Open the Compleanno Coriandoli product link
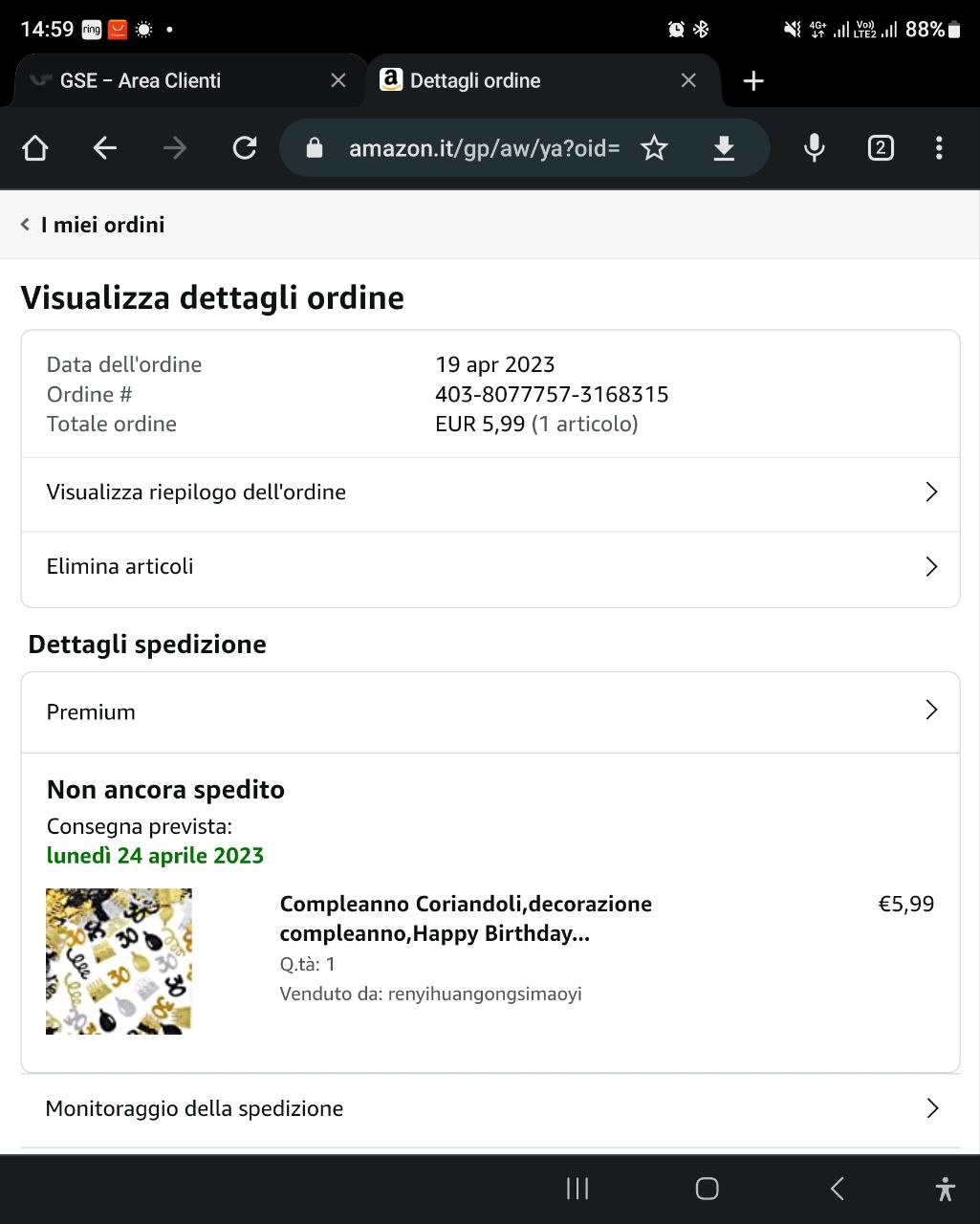Viewport: 980px width, 1224px height. pos(466,918)
